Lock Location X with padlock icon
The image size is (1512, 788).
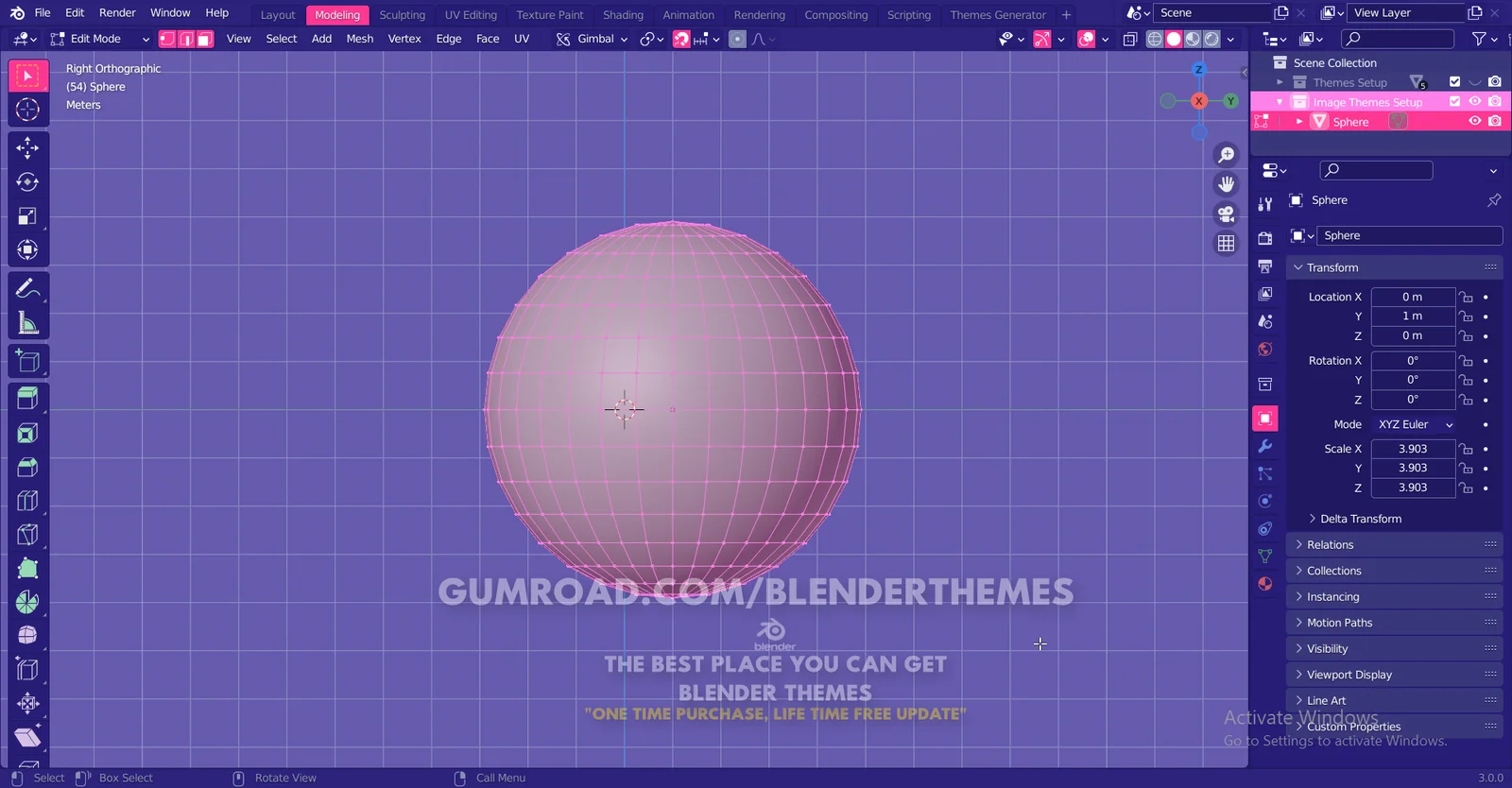coord(1466,297)
